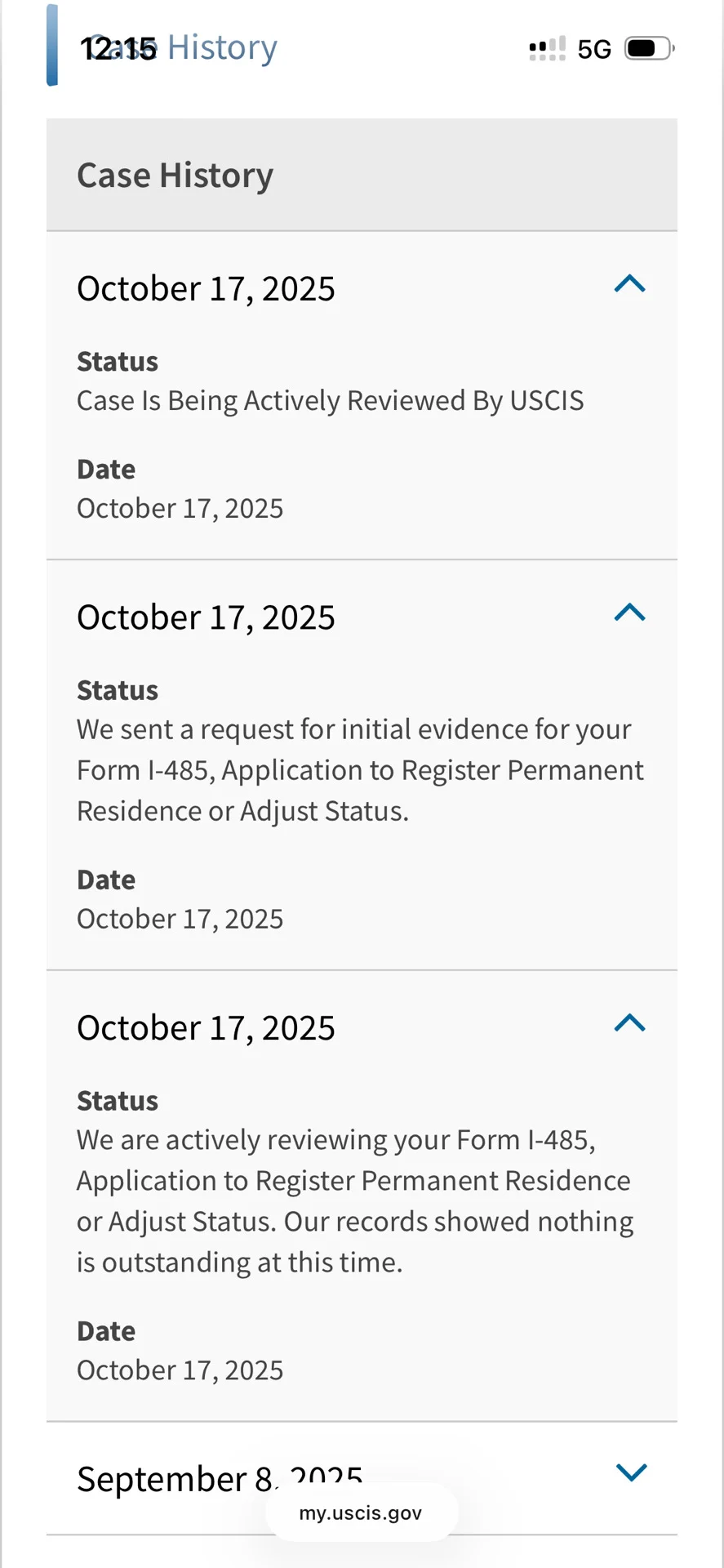724x1568 pixels.
Task: Collapse the 'Case Is Being Actively Reviewed' entry chevron
Action: tap(629, 284)
